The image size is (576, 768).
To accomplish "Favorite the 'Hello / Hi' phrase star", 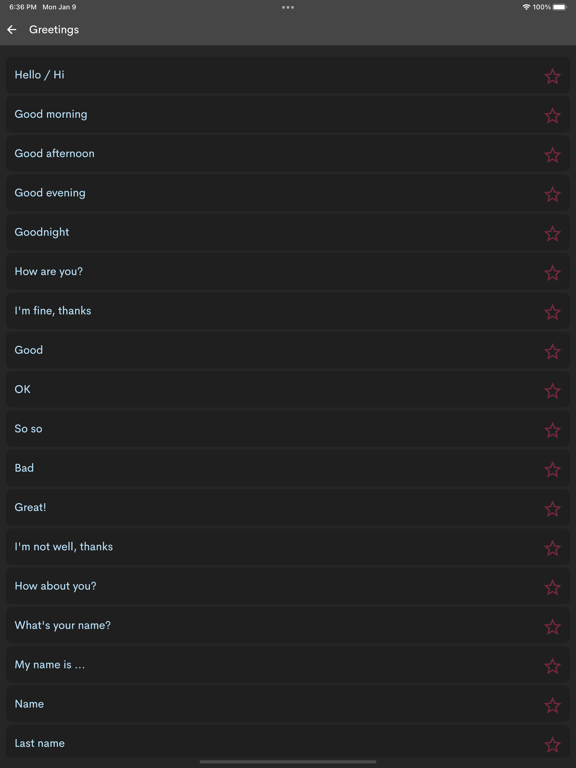I will 552,76.
